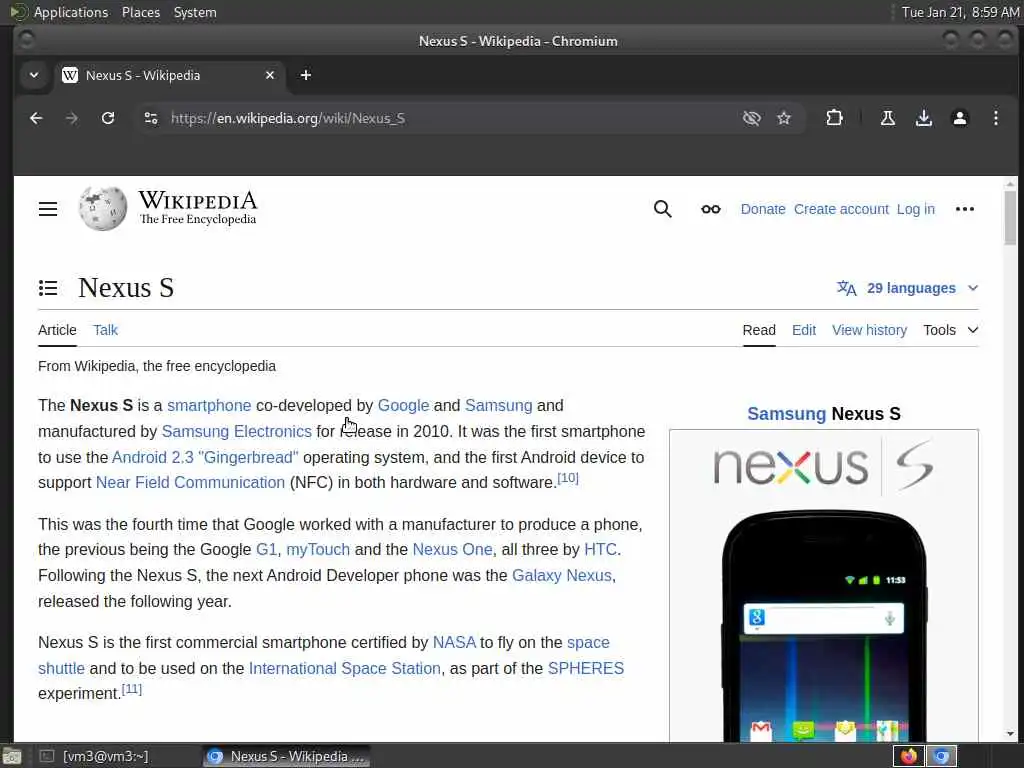Open the personal tools ellipsis menu

click(965, 209)
